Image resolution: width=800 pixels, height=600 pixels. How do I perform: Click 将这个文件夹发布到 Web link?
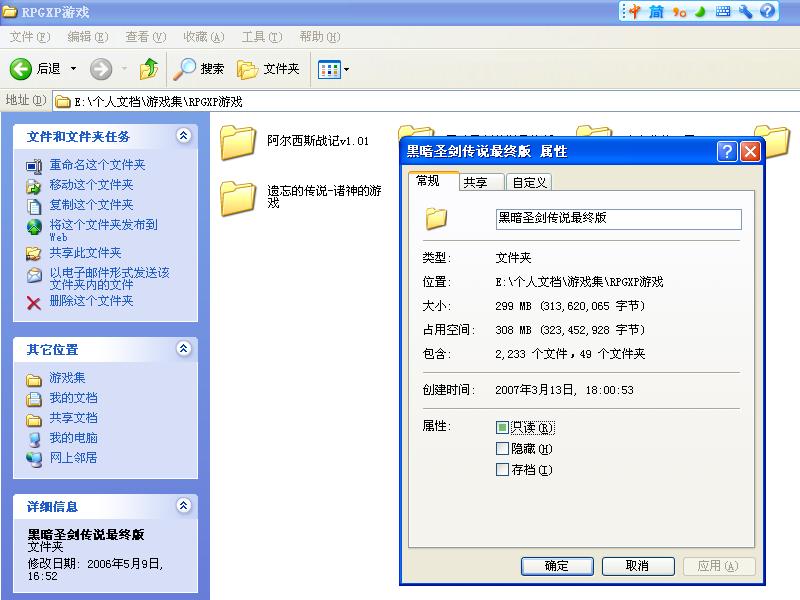[x=104, y=230]
